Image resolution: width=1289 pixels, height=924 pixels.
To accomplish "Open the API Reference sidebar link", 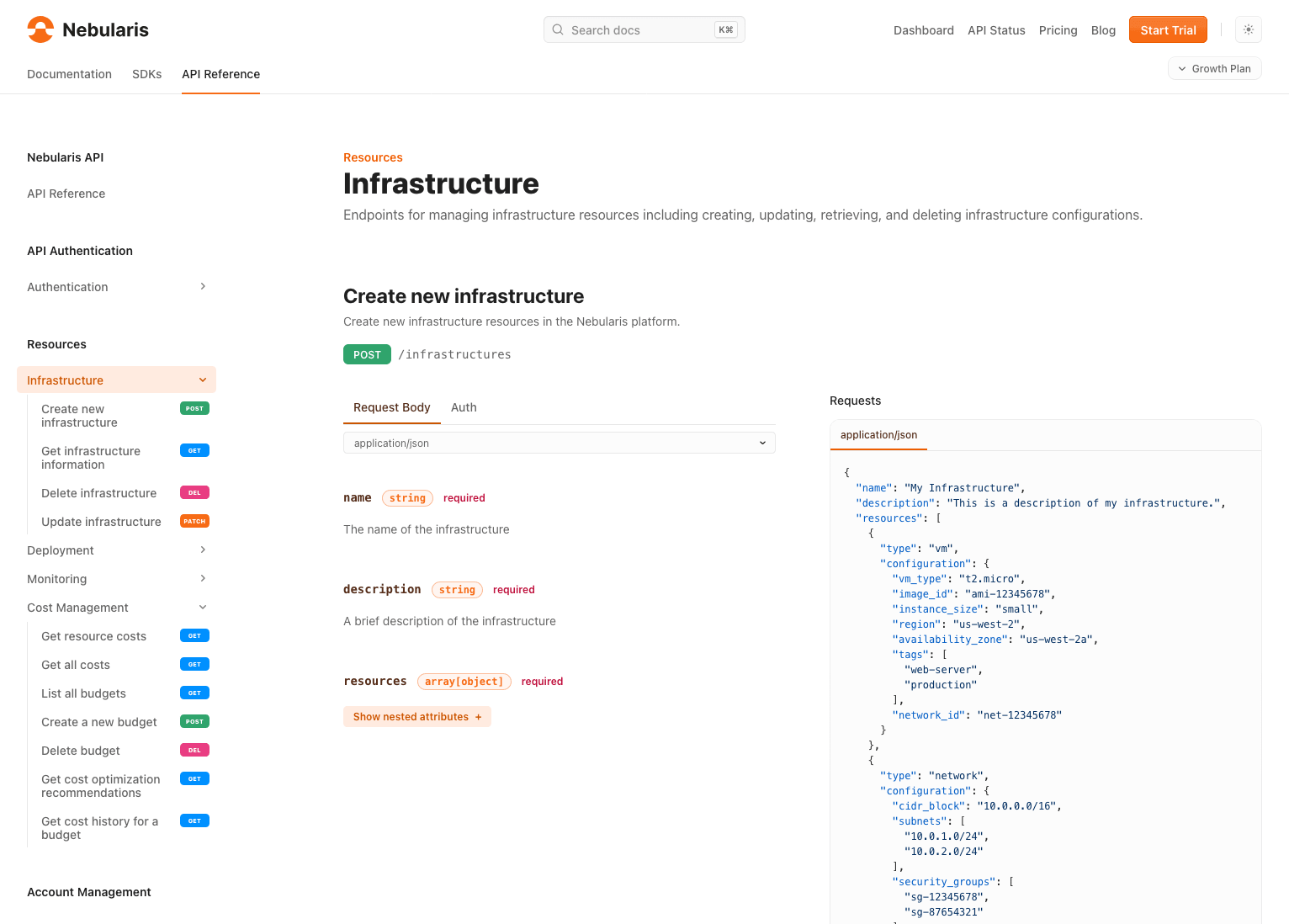I will pos(66,194).
